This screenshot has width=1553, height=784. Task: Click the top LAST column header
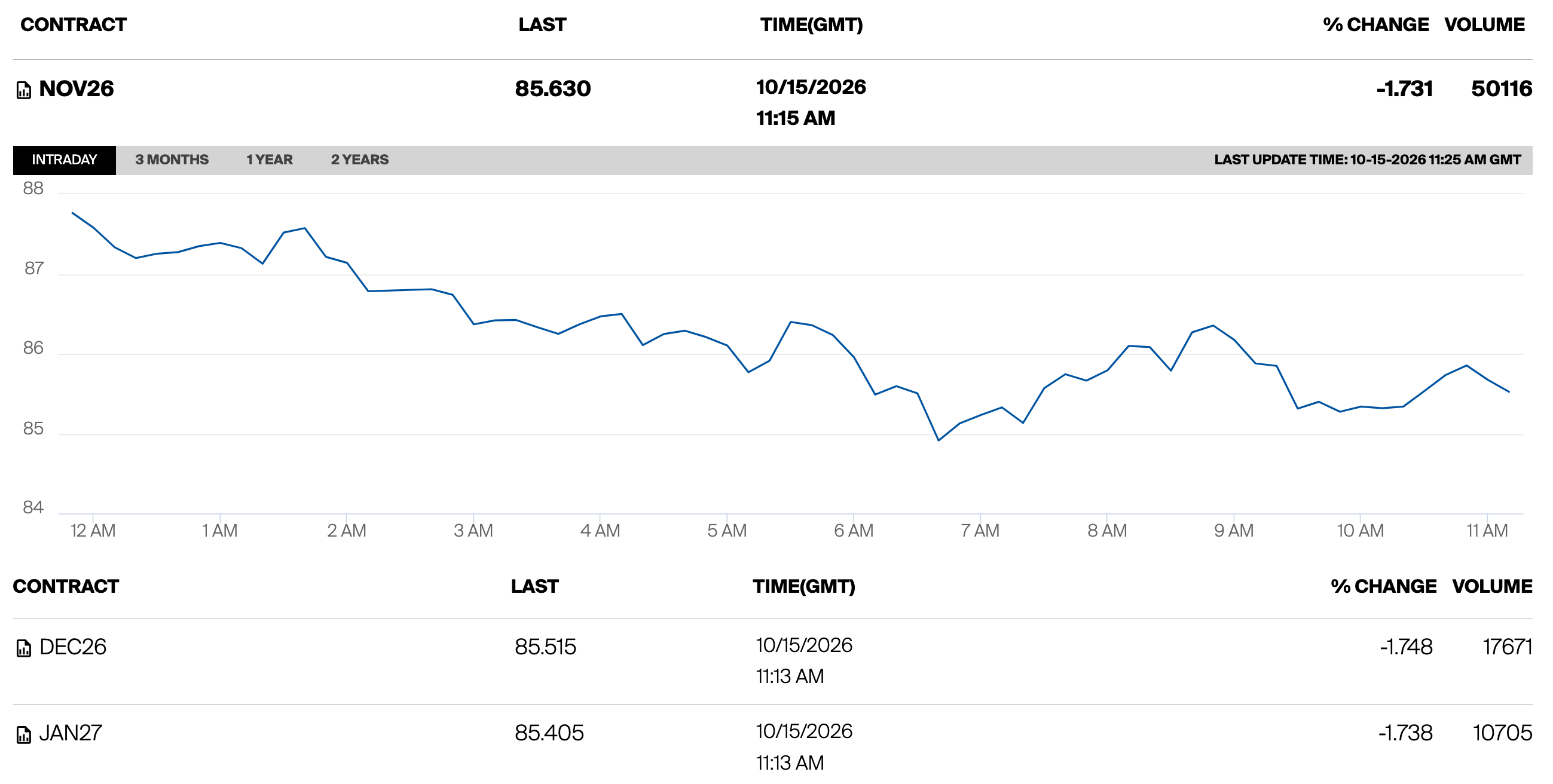(x=542, y=24)
